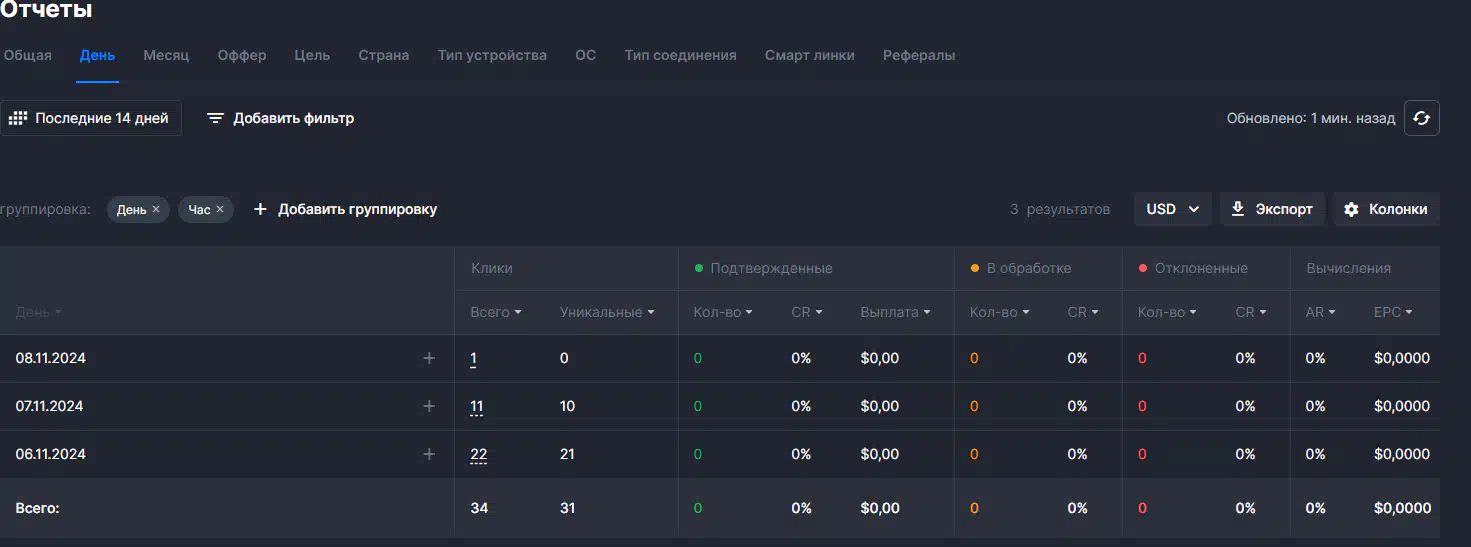Remove the День grouping chip
The height and width of the screenshot is (547, 1471).
(x=155, y=210)
